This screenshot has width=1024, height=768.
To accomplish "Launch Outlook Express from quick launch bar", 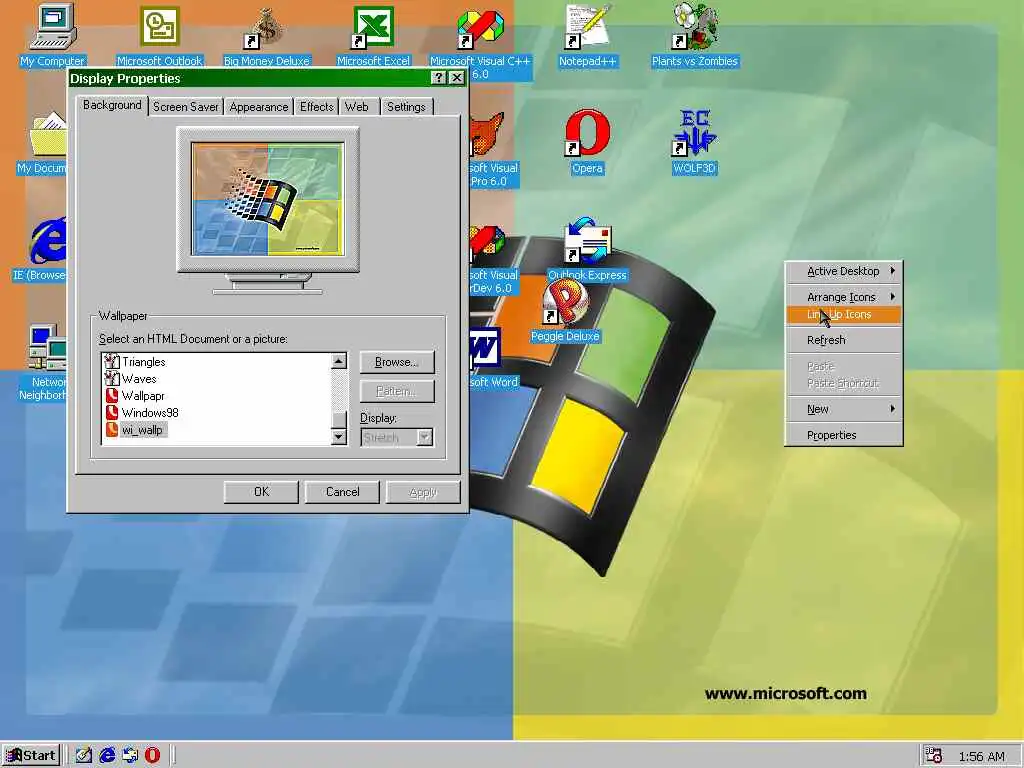I will 130,756.
